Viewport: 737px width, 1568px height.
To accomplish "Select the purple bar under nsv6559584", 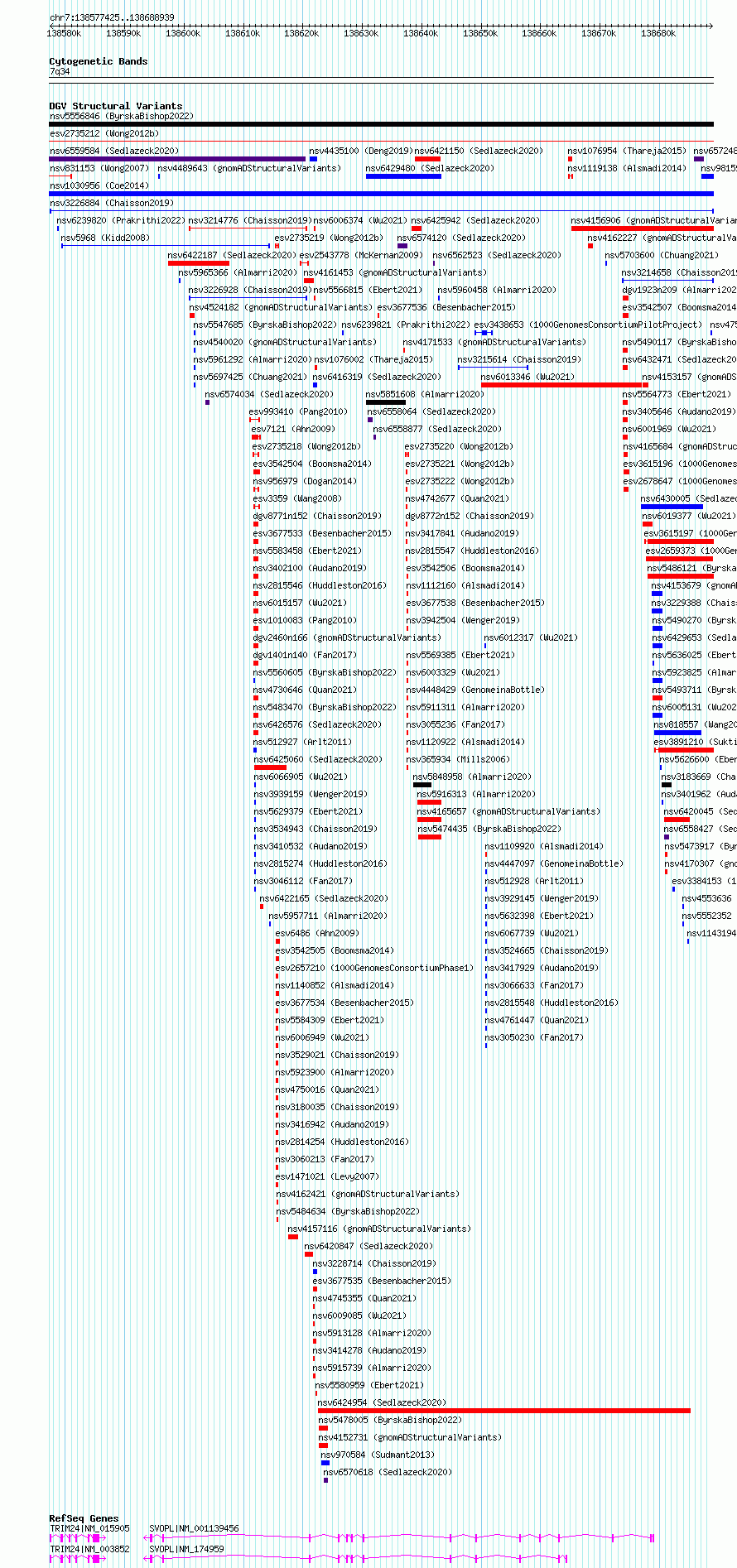I will (x=177, y=159).
